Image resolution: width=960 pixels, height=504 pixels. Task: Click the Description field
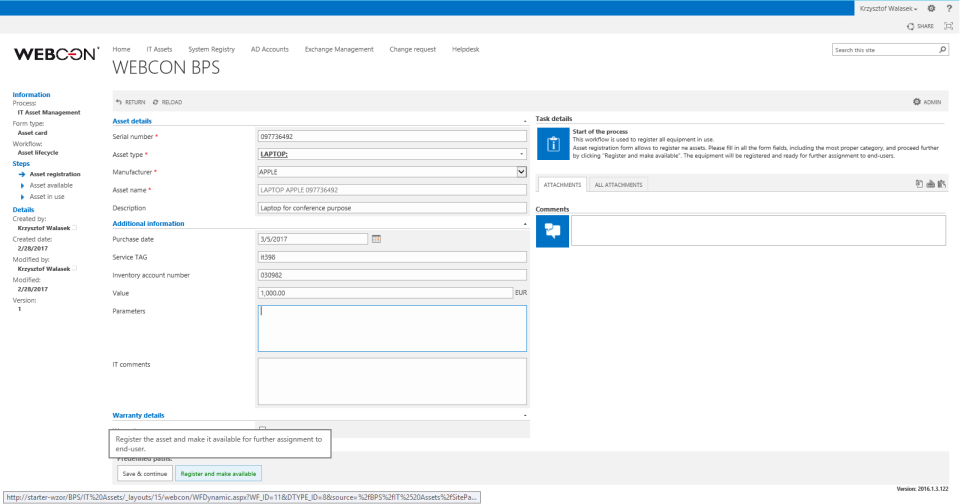click(392, 208)
